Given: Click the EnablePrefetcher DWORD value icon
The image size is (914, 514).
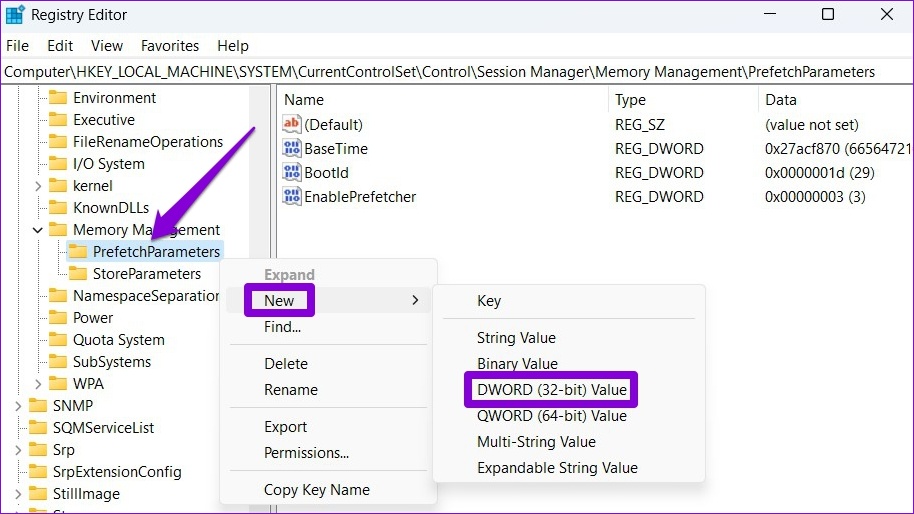Looking at the screenshot, I should 291,196.
